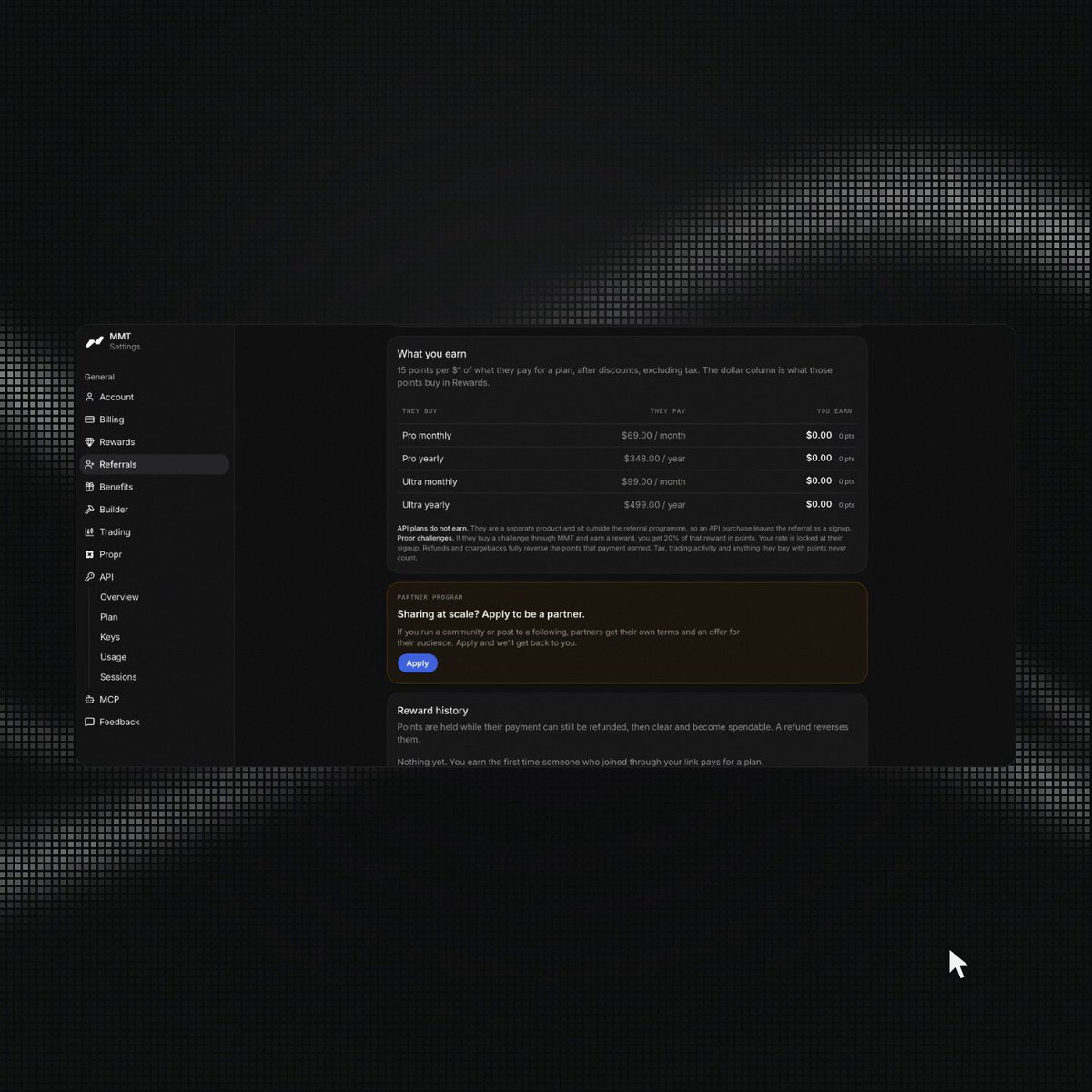The image size is (1092, 1092).
Task: Open Account via its person icon
Action: click(x=89, y=397)
